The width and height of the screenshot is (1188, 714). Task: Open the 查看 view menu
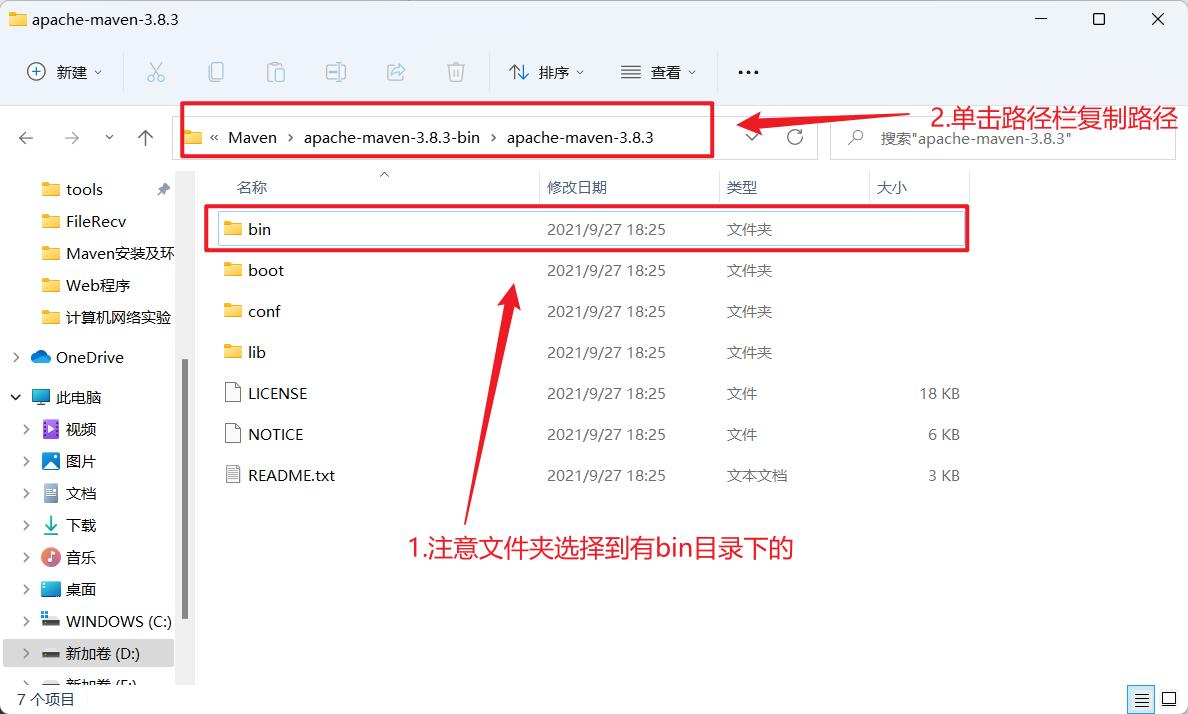(x=658, y=72)
